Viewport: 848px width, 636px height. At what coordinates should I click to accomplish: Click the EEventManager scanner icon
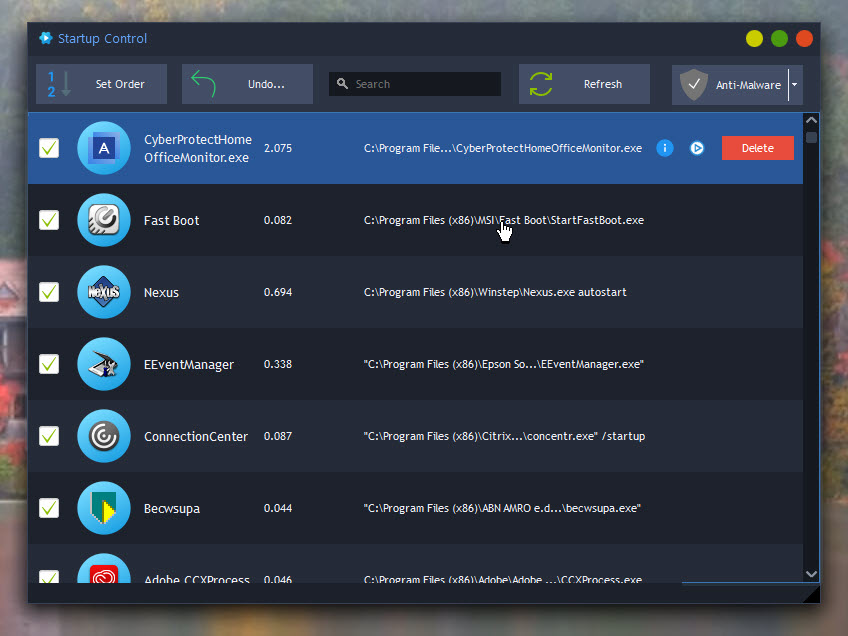[104, 364]
